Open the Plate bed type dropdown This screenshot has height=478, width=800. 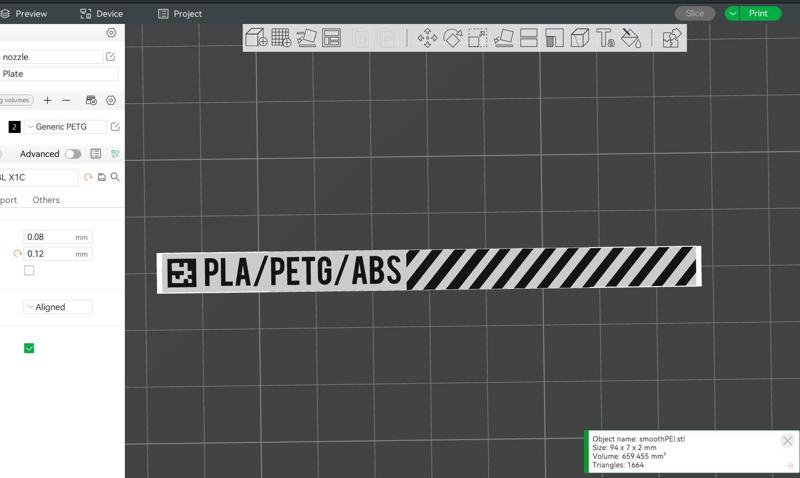pyautogui.click(x=59, y=73)
